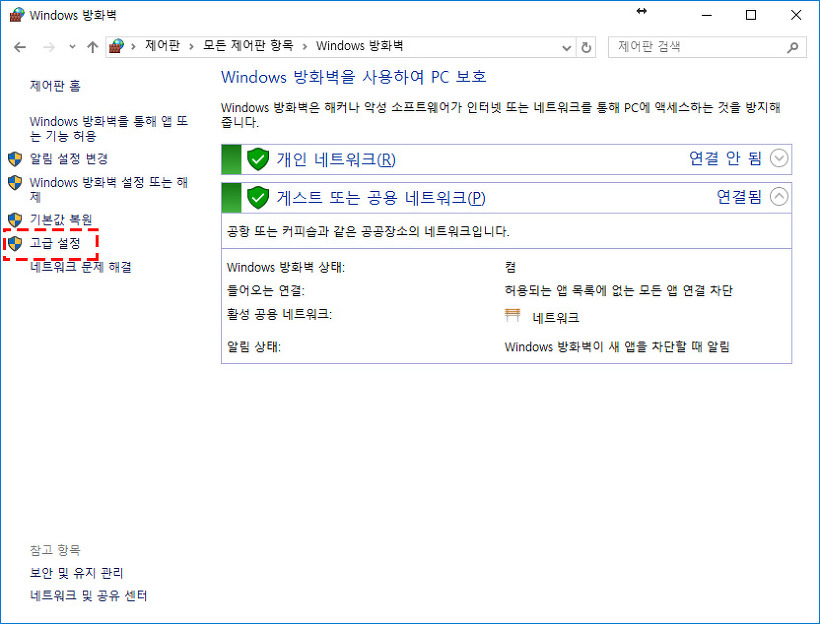This screenshot has height=624, width=820.
Task: Click shield icon beside 고급 설정
Action: tap(15, 243)
